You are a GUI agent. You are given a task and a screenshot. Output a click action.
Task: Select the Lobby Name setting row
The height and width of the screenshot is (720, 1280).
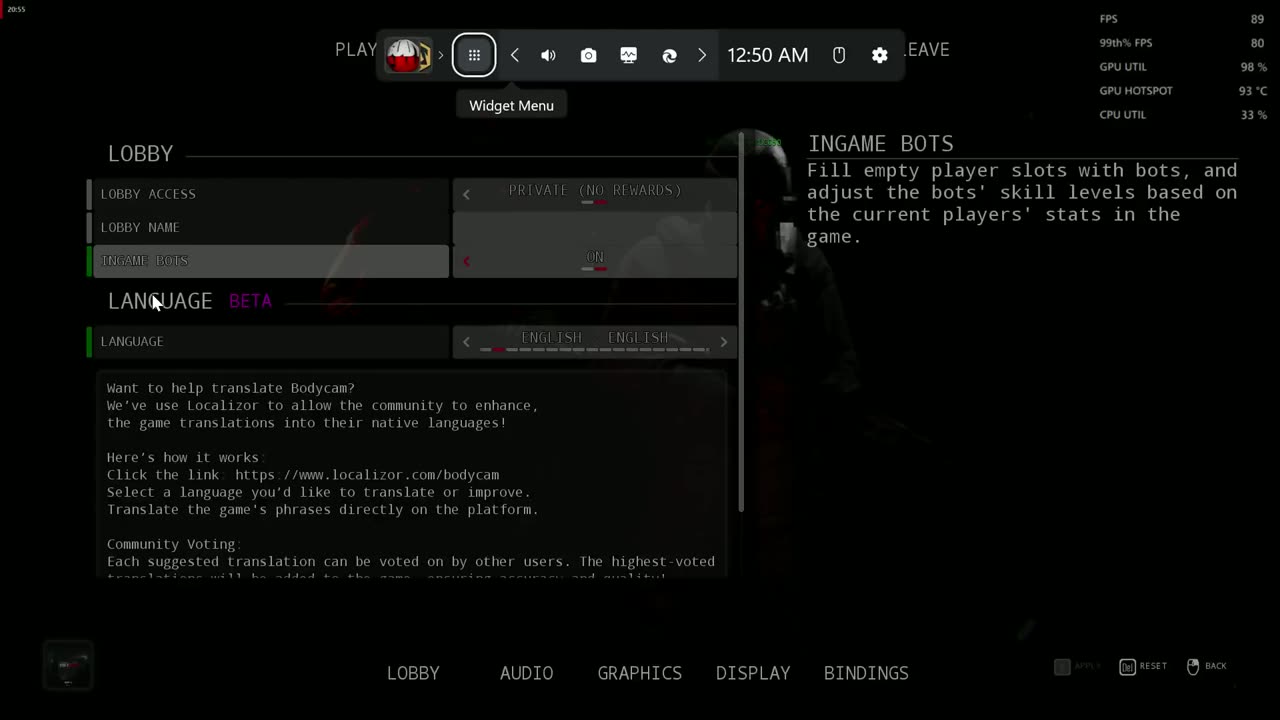[x=268, y=227]
